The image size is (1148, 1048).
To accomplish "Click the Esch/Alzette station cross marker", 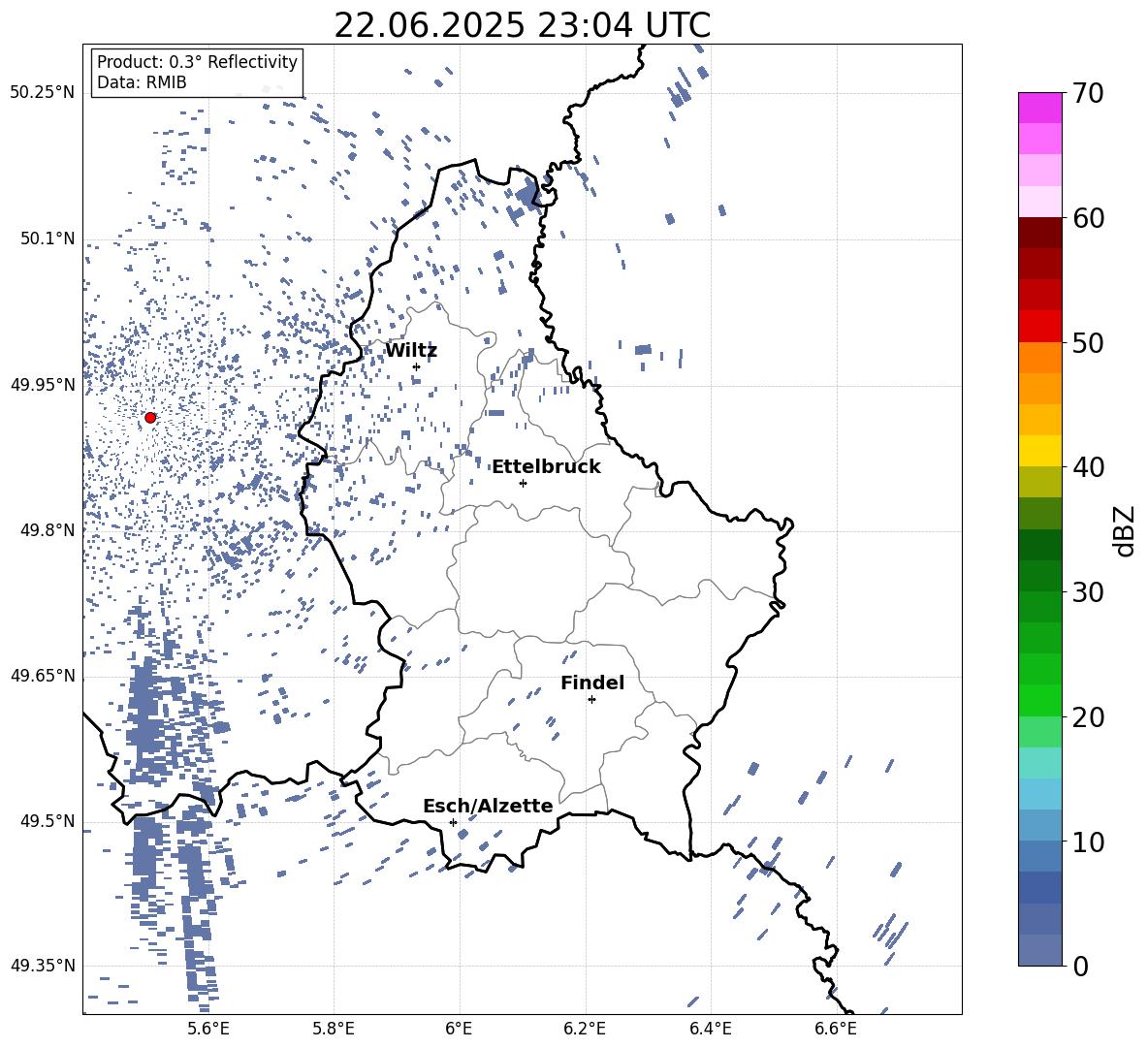I will (x=453, y=822).
